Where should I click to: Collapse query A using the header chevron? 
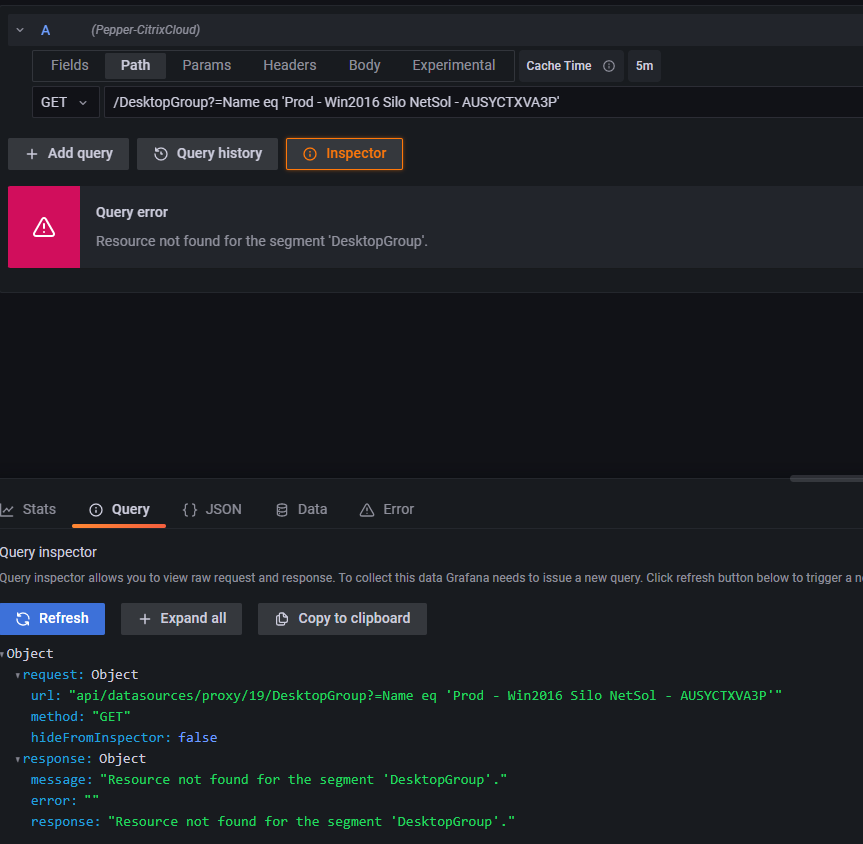click(18, 29)
